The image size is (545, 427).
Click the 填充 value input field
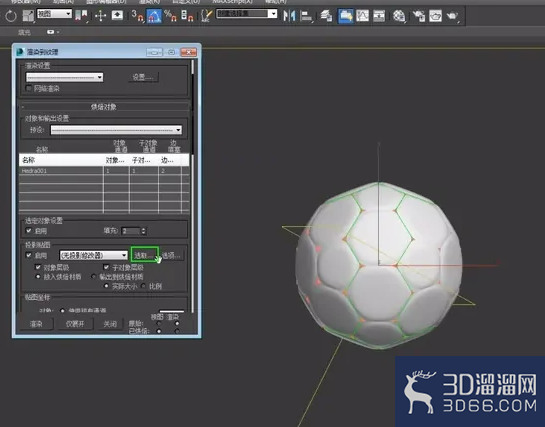point(131,231)
